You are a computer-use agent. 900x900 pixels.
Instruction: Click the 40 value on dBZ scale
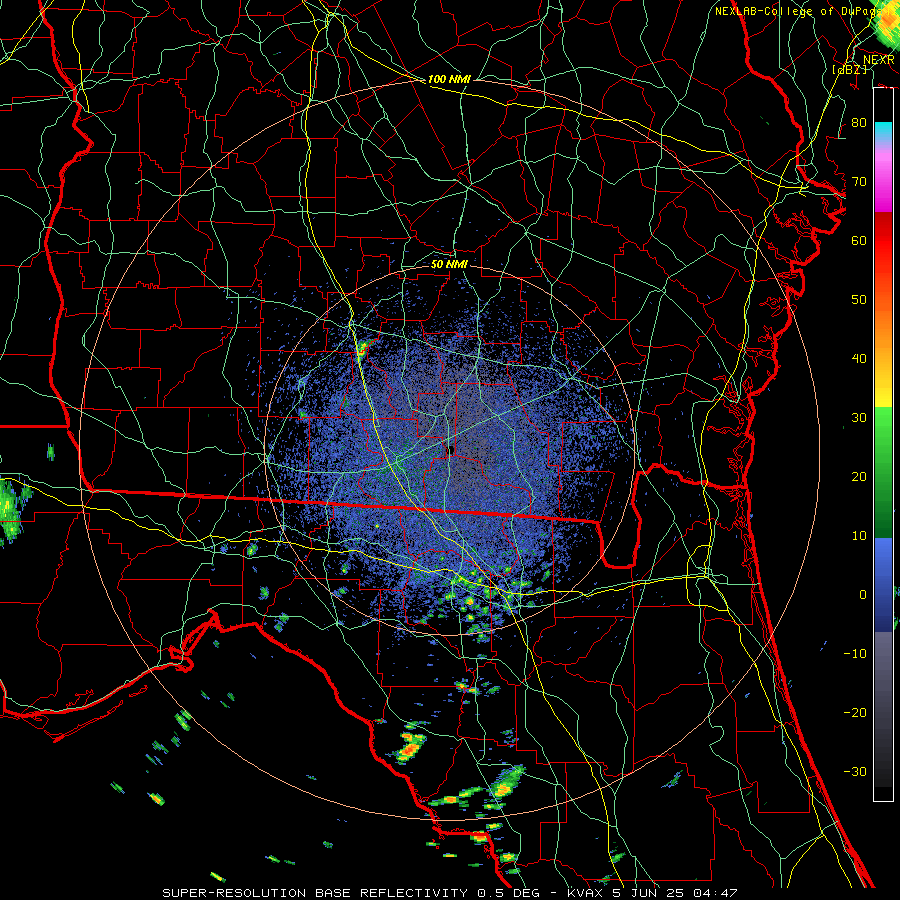tap(859, 359)
